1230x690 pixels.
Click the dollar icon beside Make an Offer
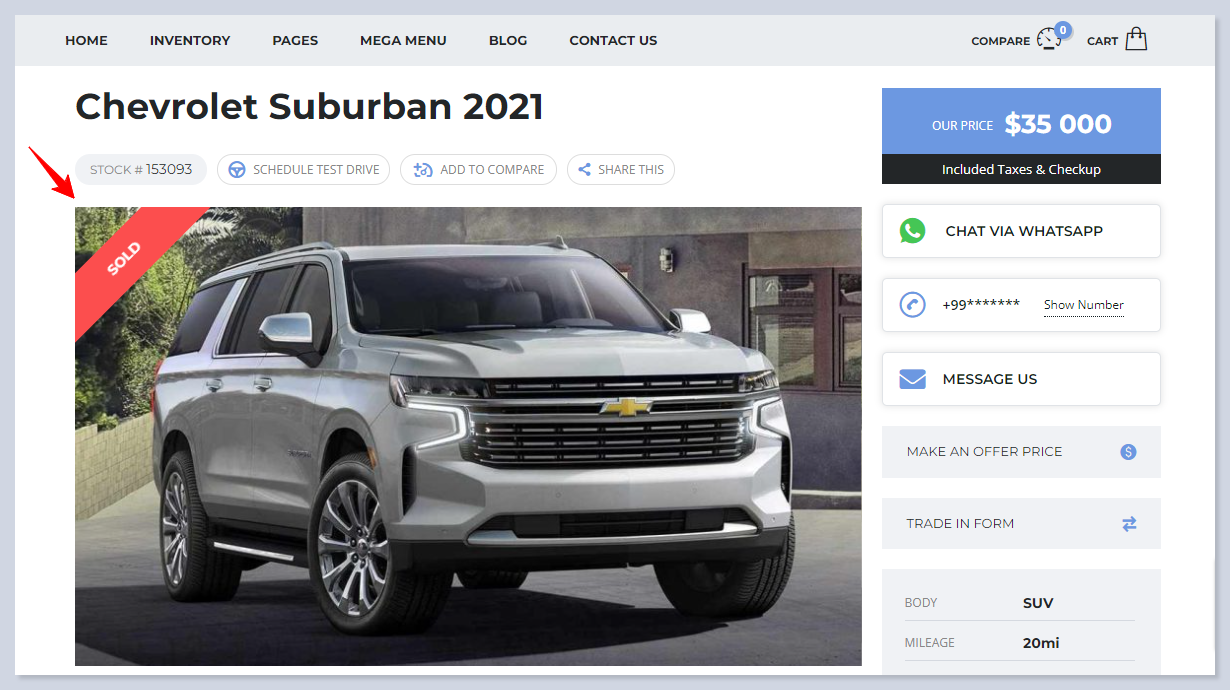click(1128, 452)
